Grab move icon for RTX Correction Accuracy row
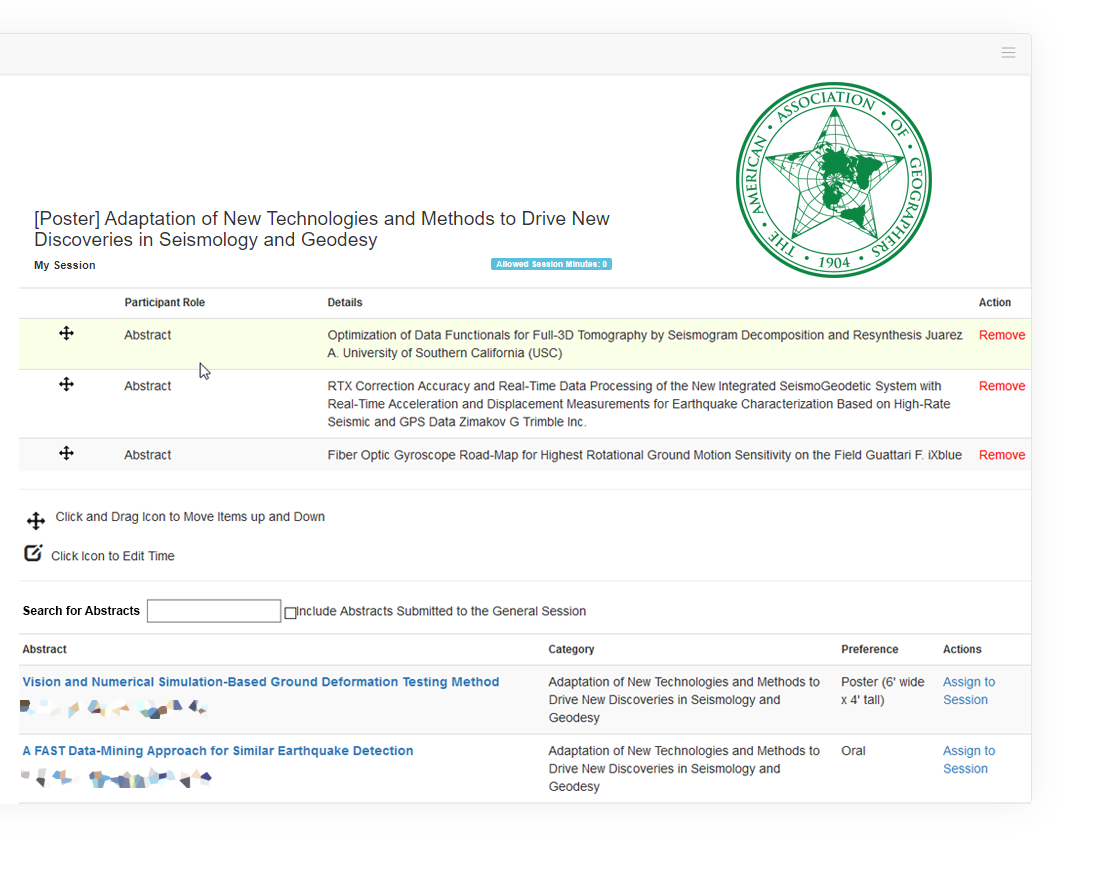Screen dimensions: 1102x885 (x=66, y=384)
